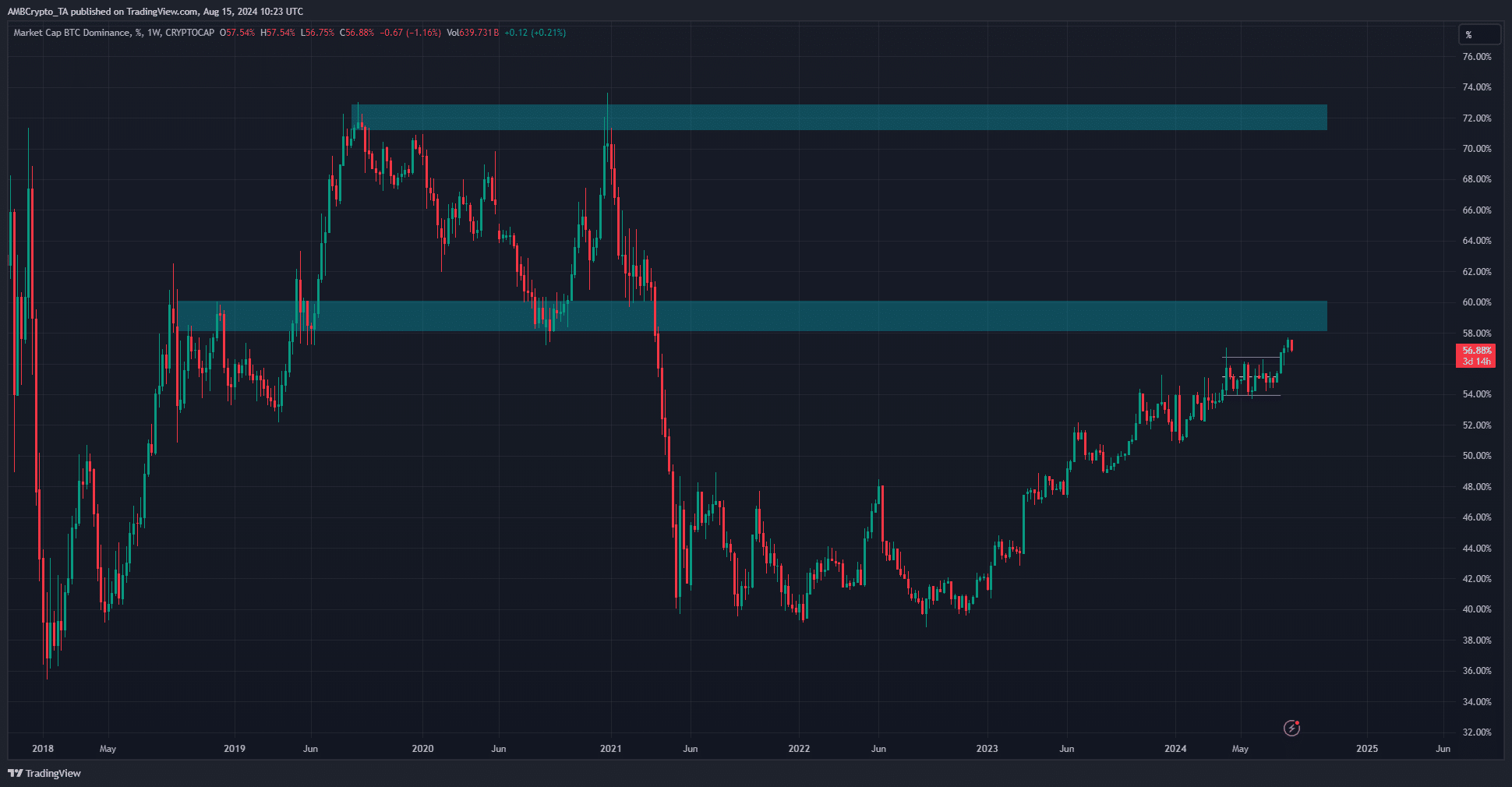1512x787 pixels.
Task: Click the 74.00% price axis label
Action: point(1477,87)
